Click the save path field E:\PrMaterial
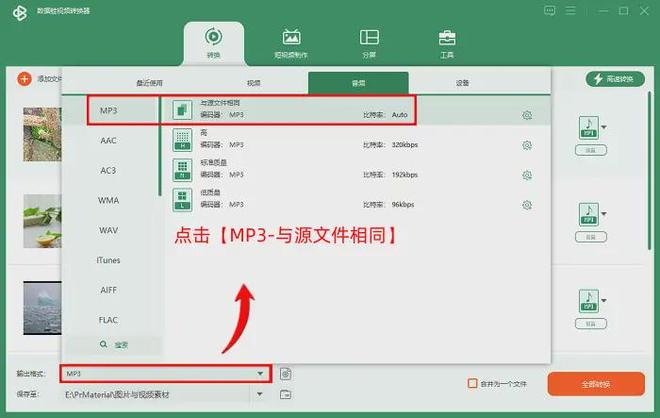The width and height of the screenshot is (660, 418). (157, 394)
